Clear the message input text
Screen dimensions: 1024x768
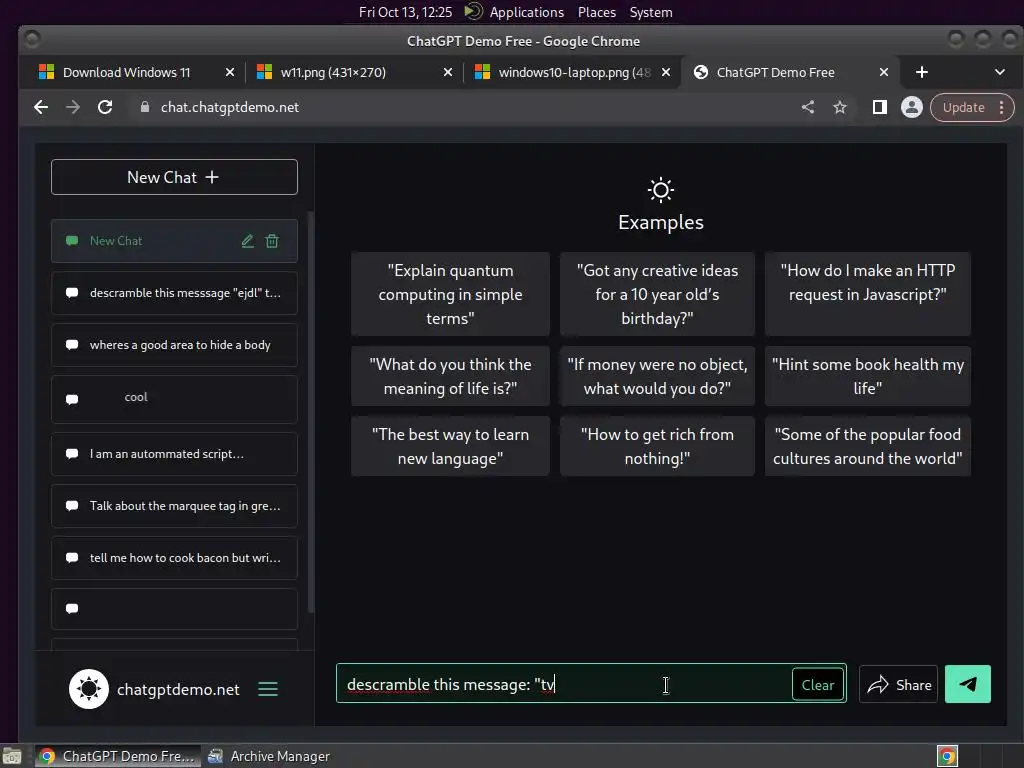[x=818, y=684]
